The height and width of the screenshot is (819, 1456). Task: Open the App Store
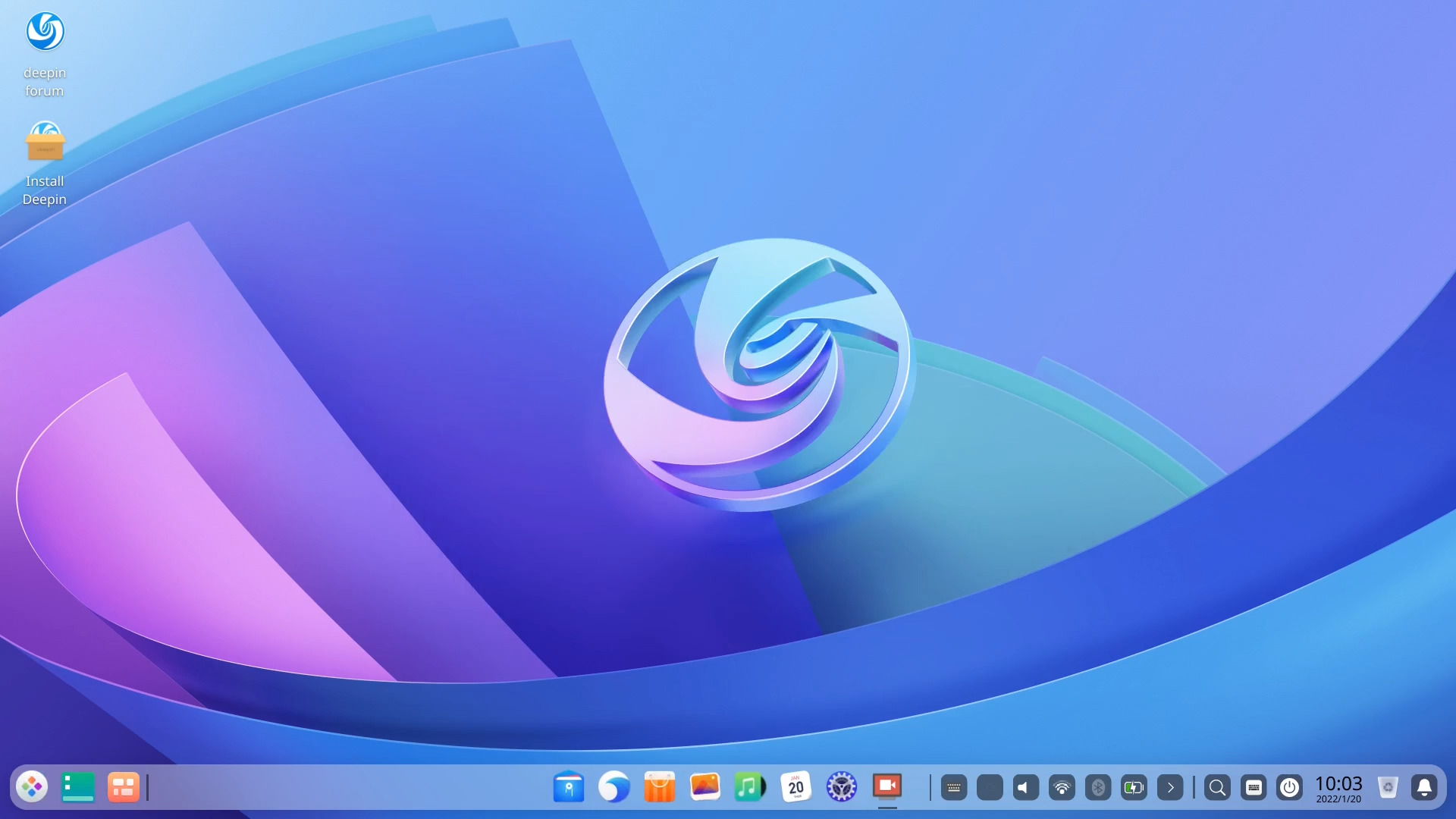[660, 788]
